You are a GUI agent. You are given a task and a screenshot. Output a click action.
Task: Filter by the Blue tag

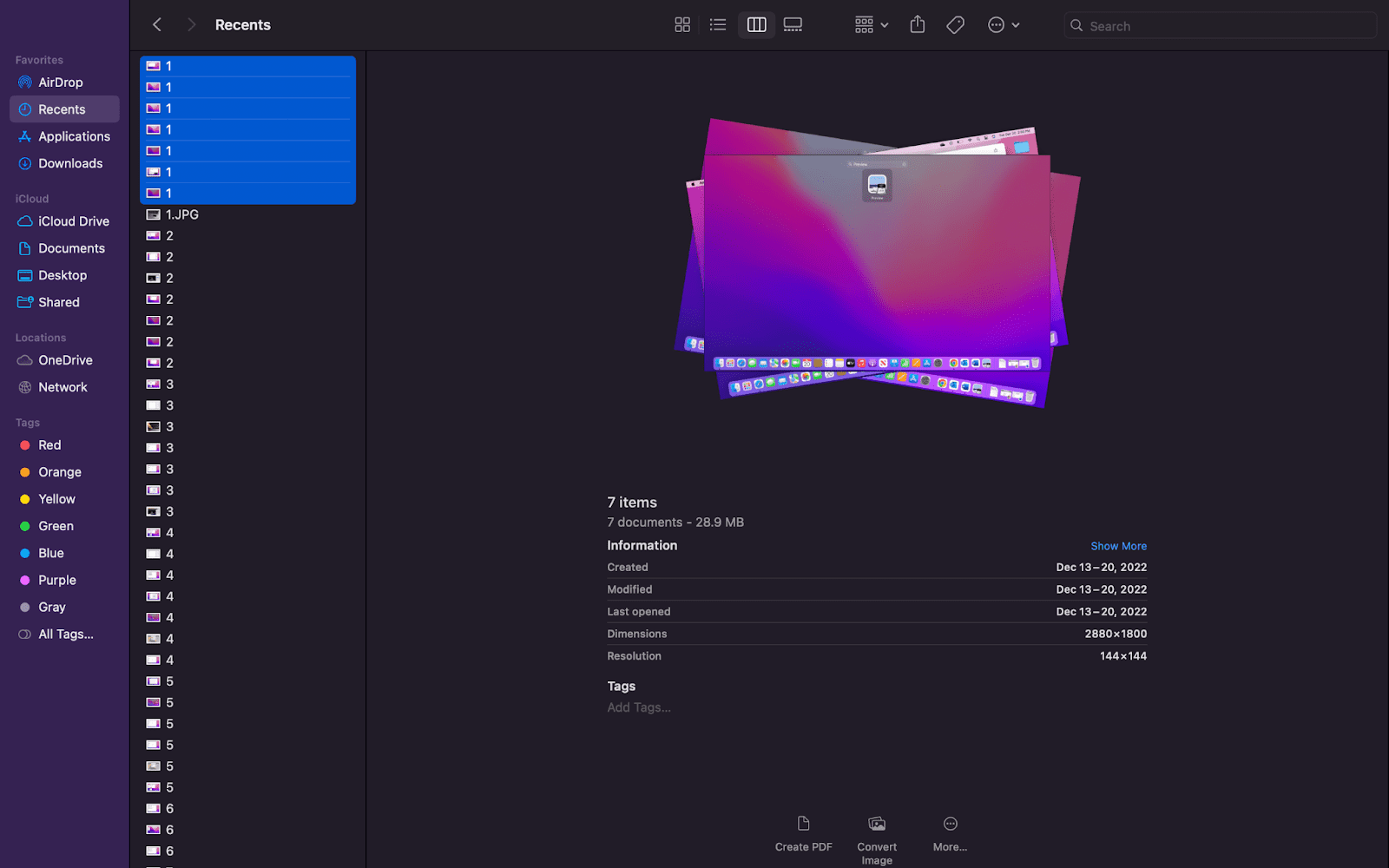click(x=64, y=553)
